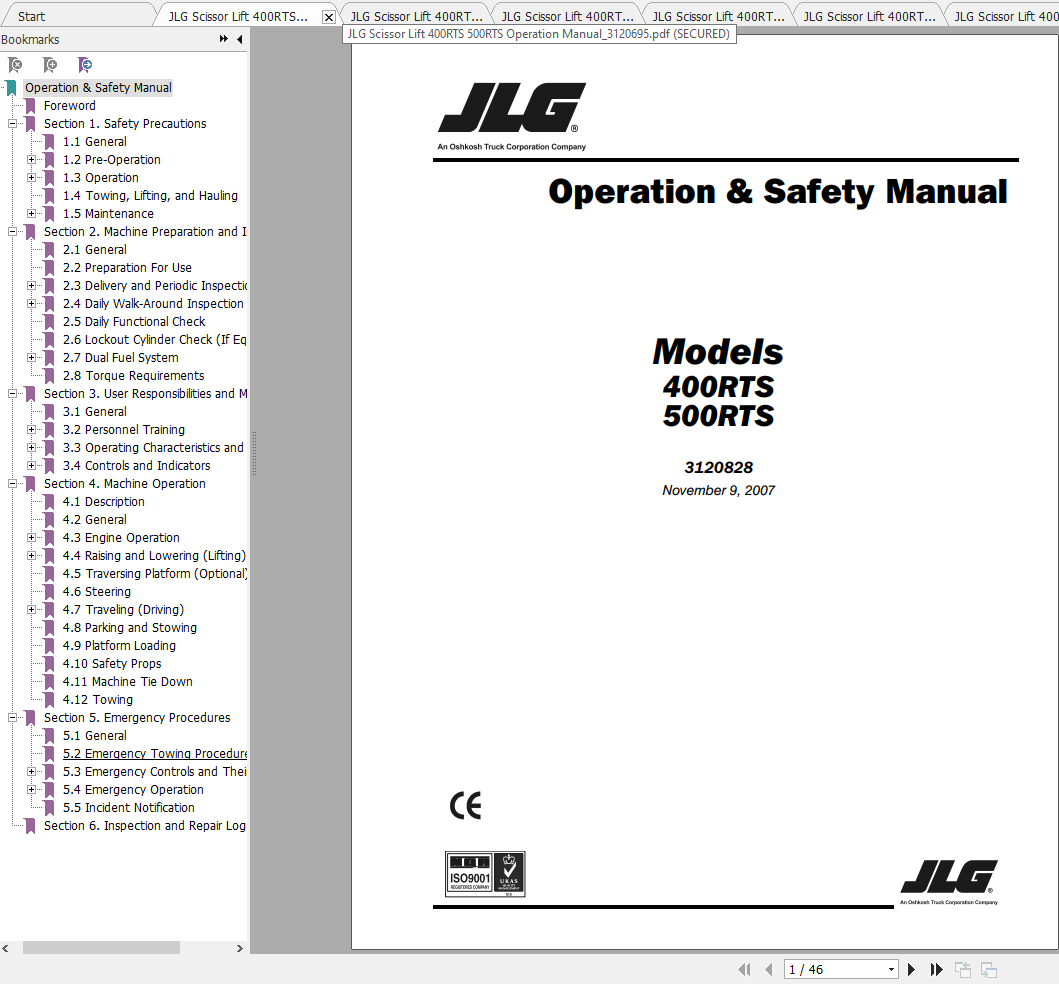1059x984 pixels.
Task: Open the page number dropdown
Action: click(892, 970)
